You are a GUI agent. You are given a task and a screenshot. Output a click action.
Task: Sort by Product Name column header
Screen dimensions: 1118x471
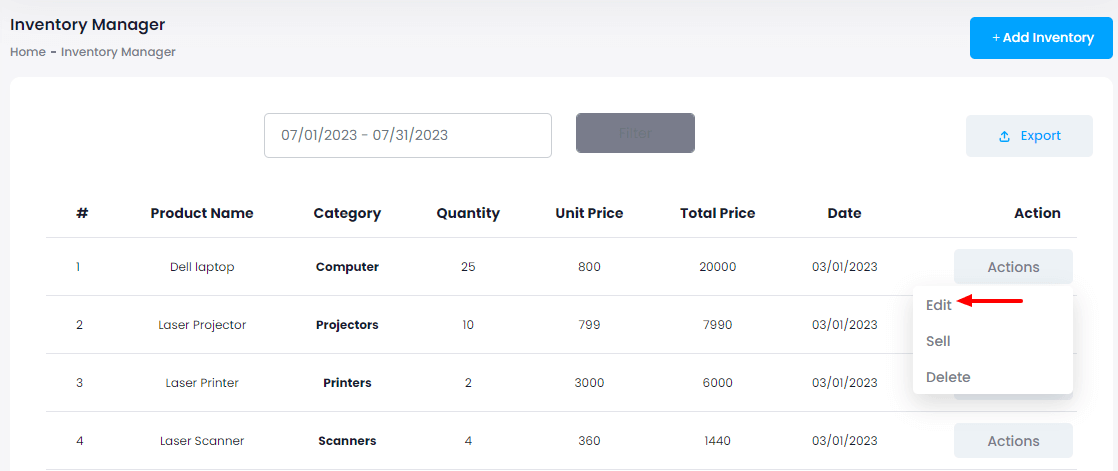(x=202, y=213)
